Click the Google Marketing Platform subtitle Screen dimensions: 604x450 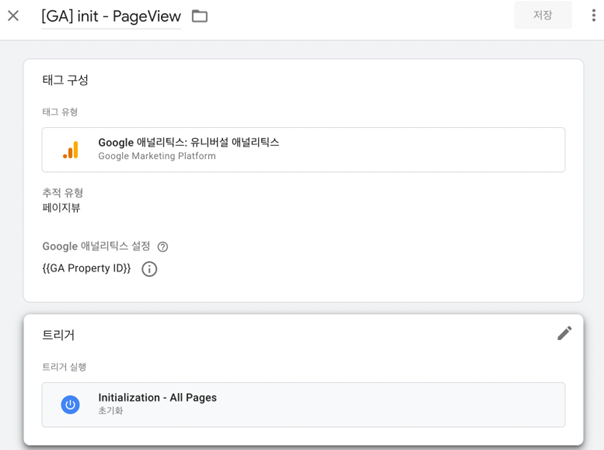[157, 156]
